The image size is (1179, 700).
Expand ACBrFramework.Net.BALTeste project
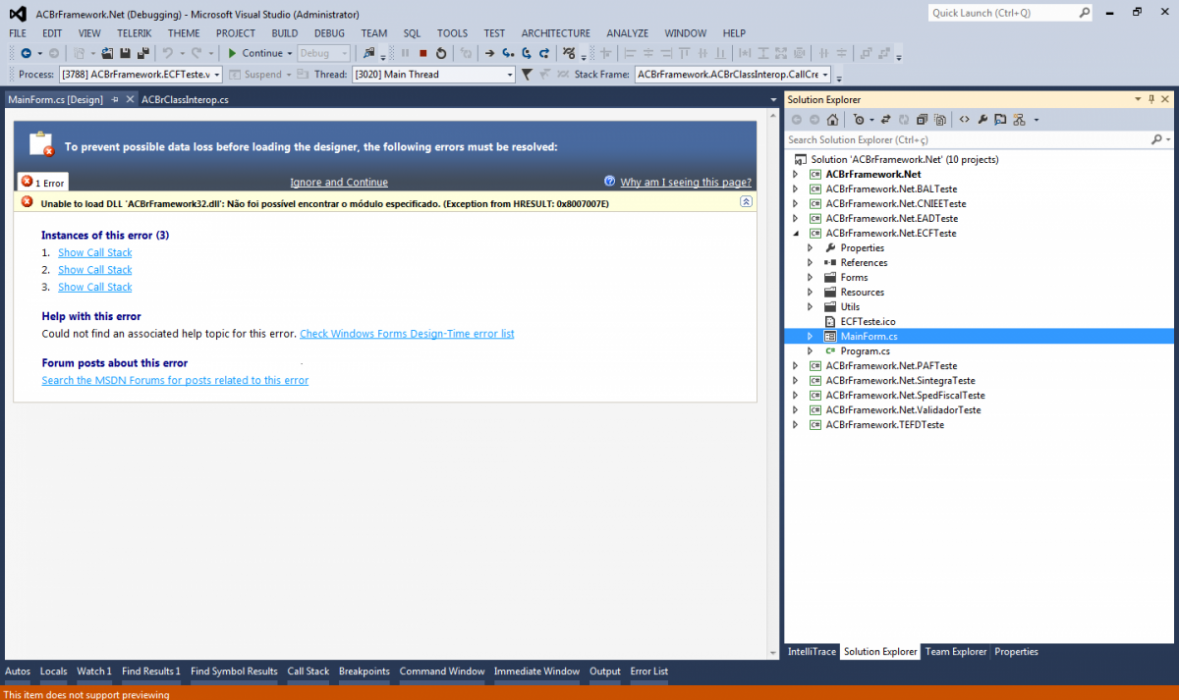[796, 189]
